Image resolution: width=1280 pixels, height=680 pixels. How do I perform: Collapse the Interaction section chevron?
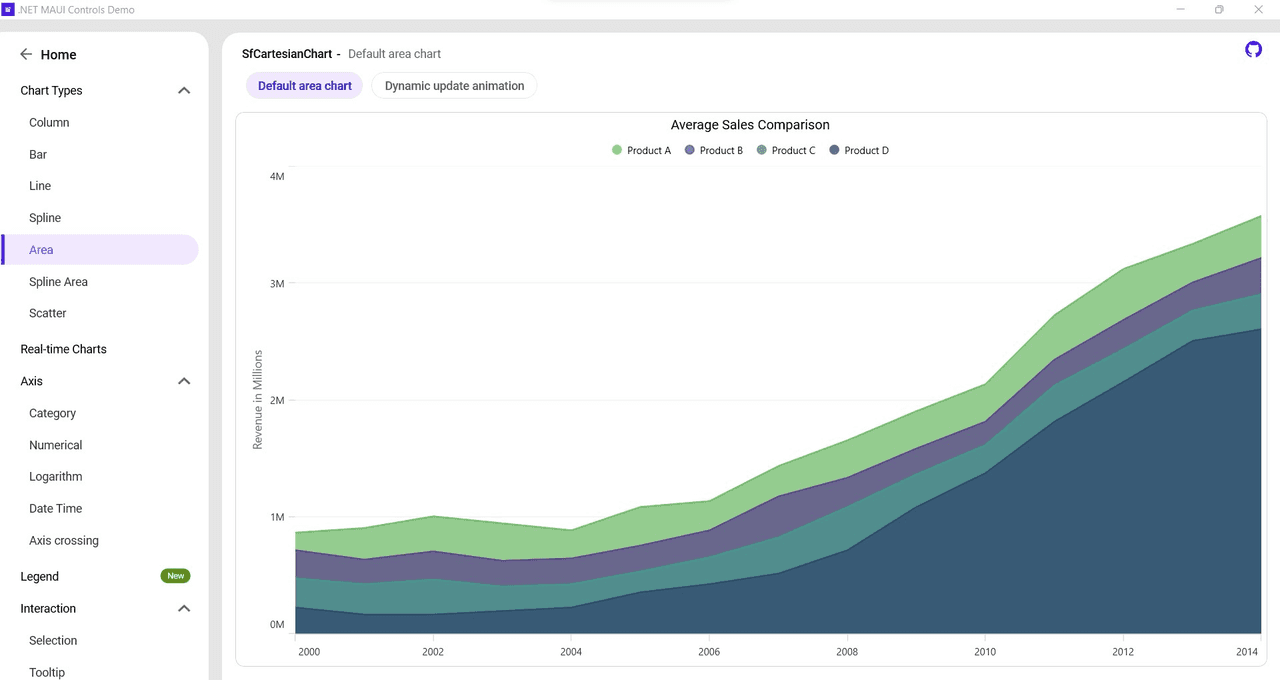(x=184, y=608)
